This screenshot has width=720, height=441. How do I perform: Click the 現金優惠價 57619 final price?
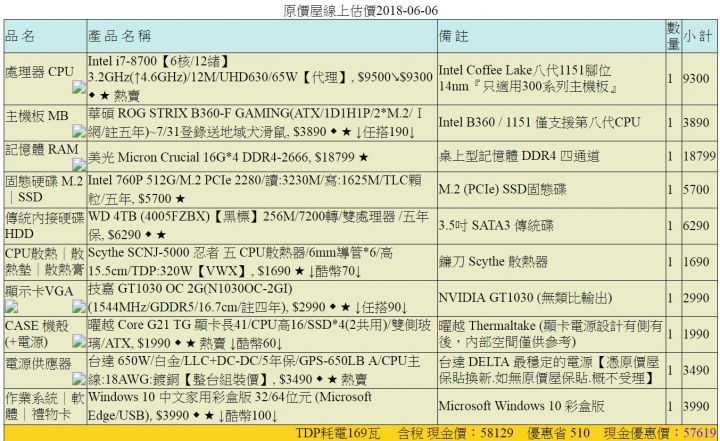[x=660, y=433]
